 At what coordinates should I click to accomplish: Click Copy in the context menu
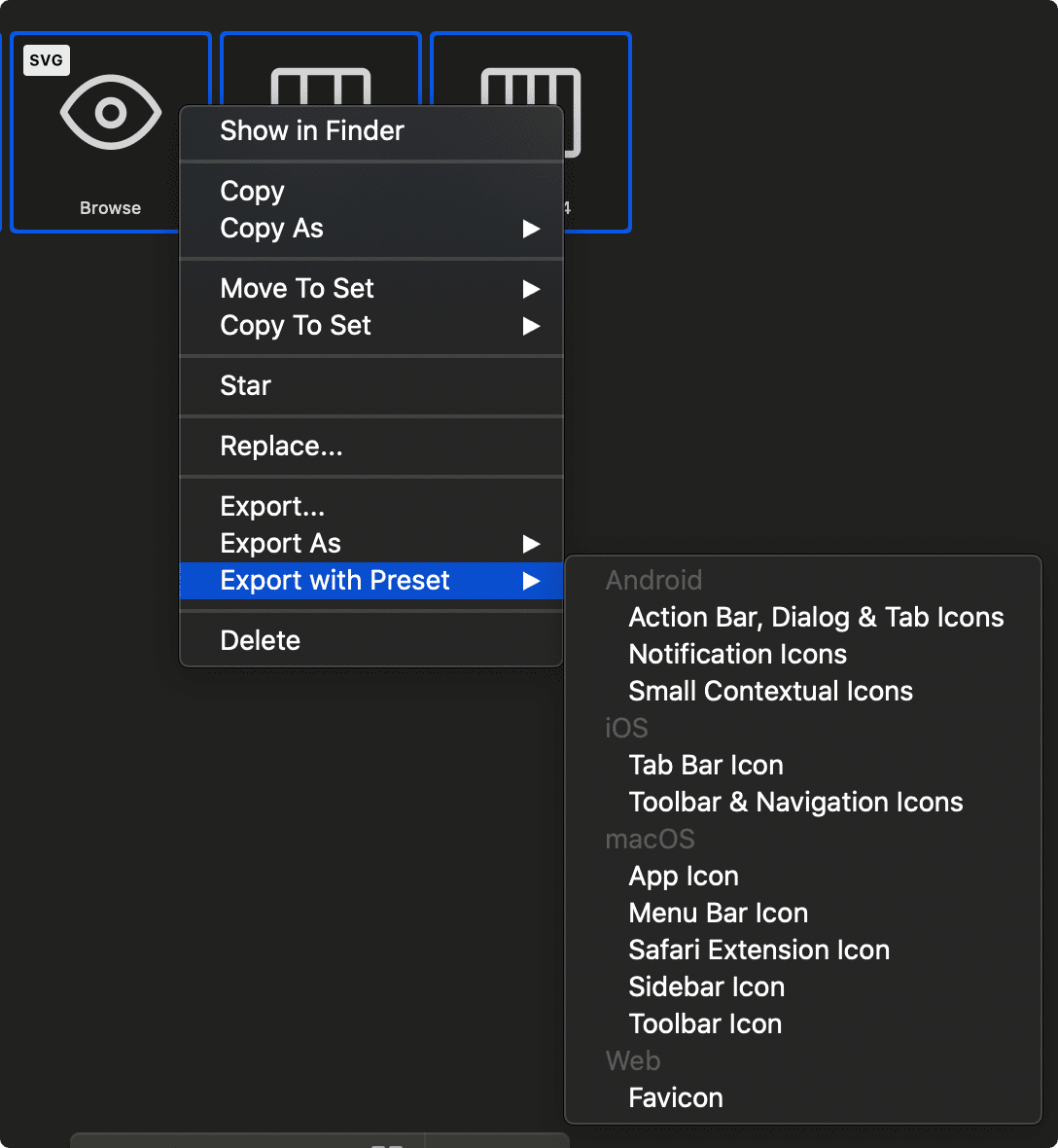pyautogui.click(x=253, y=192)
